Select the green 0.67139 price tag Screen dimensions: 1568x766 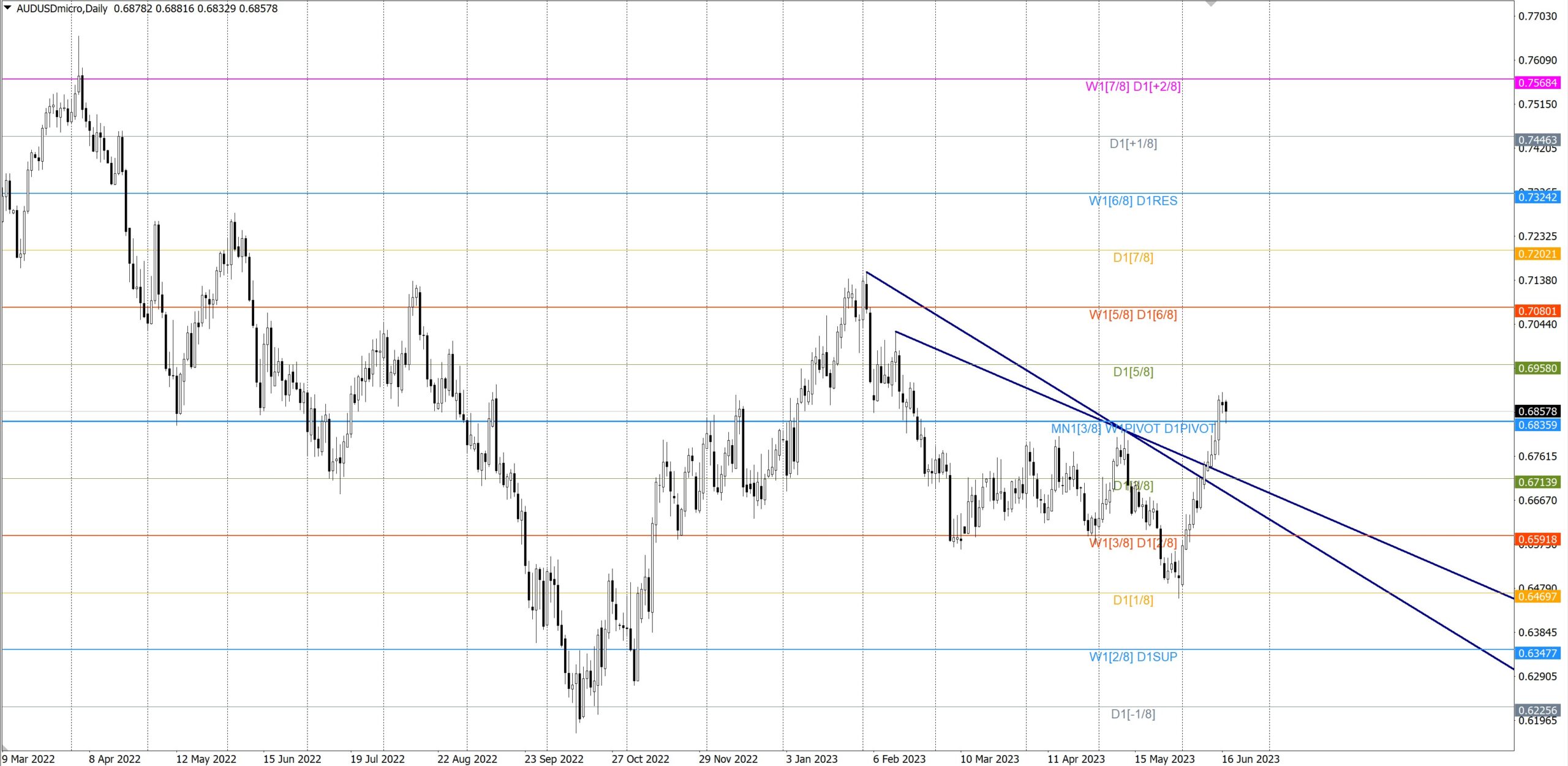coord(1537,483)
